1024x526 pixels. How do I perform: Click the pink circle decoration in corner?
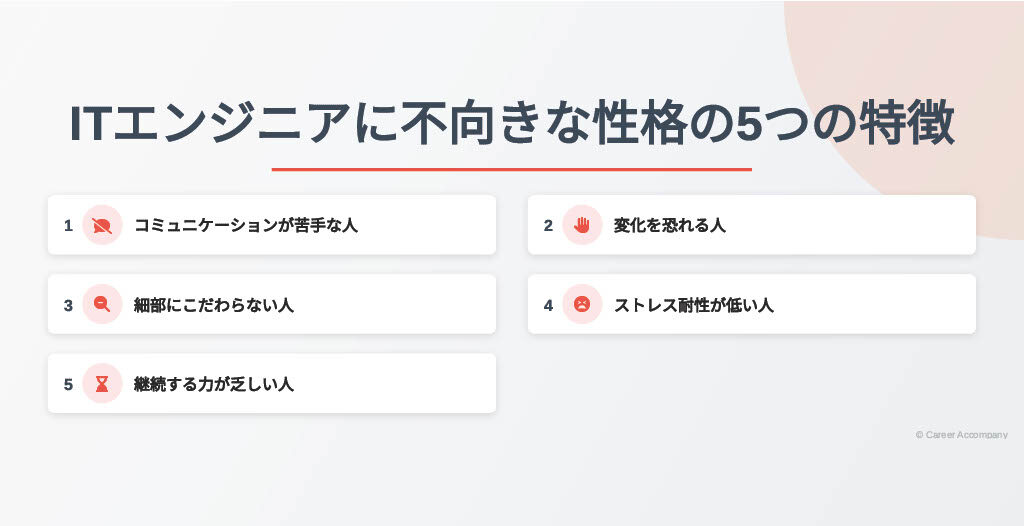(927, 98)
